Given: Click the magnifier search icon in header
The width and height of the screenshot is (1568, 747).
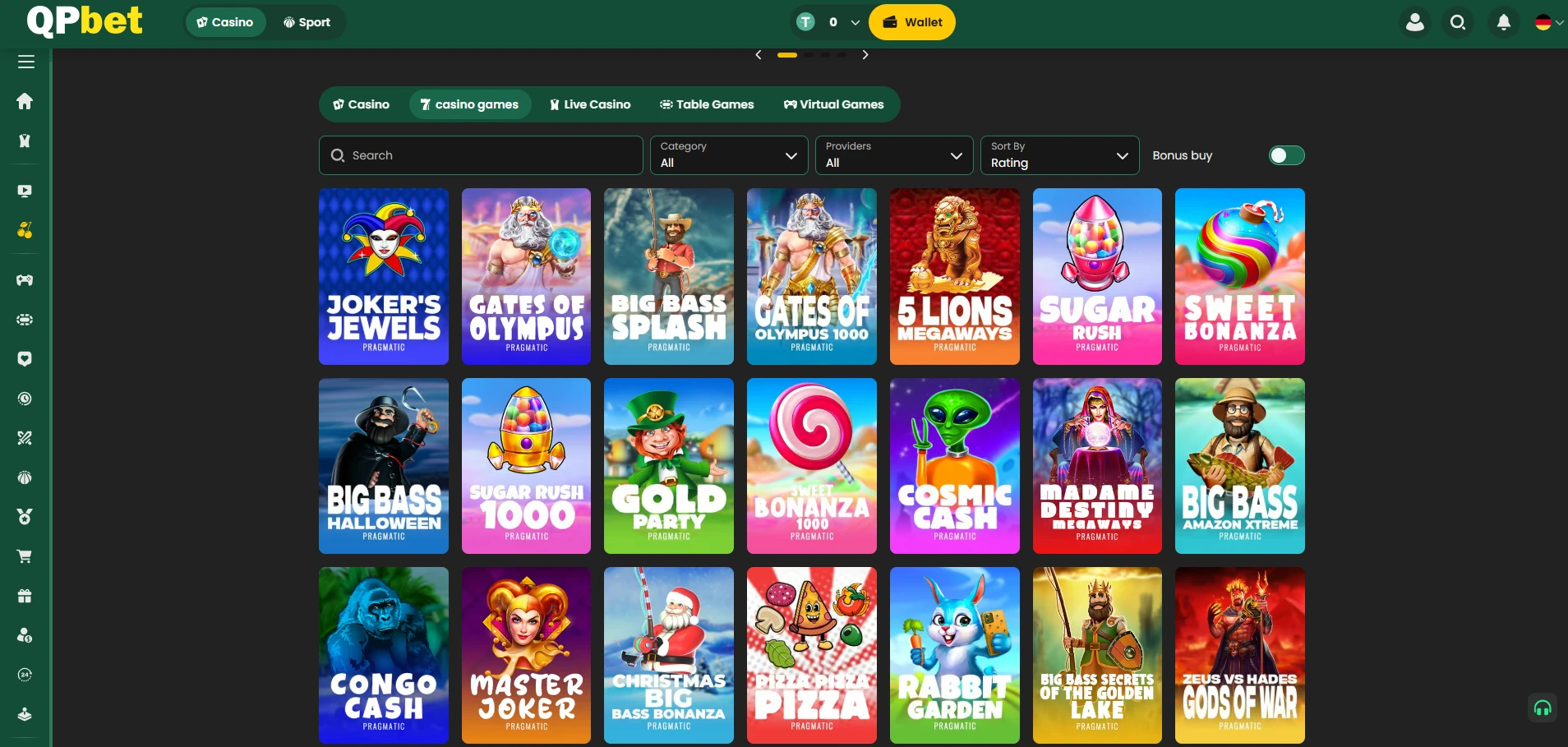Looking at the screenshot, I should [1458, 22].
